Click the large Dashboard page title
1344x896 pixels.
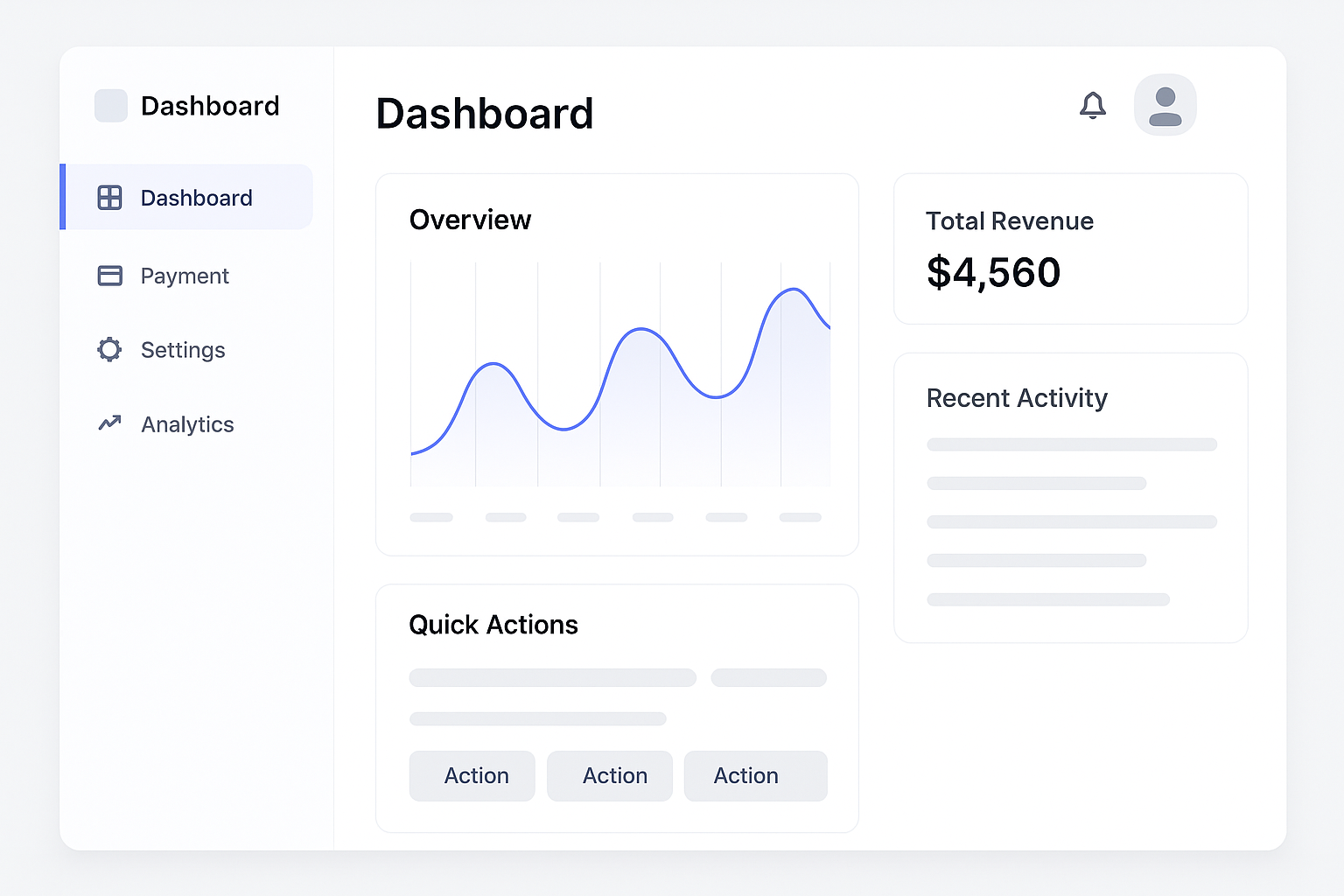(485, 114)
